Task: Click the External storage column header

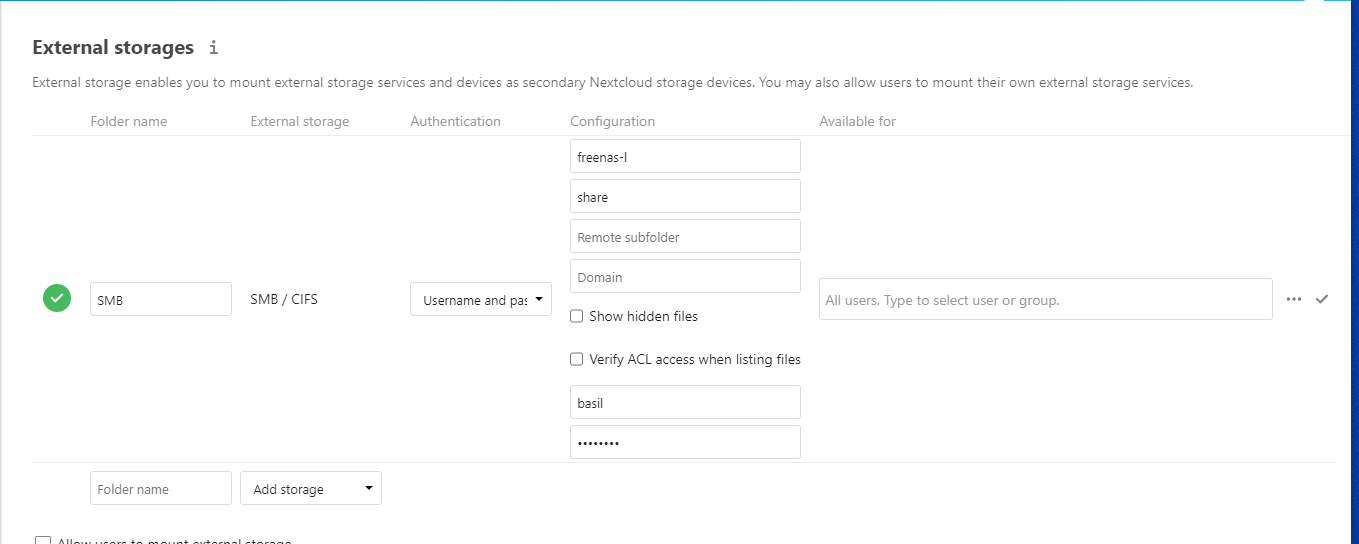Action: coord(300,121)
